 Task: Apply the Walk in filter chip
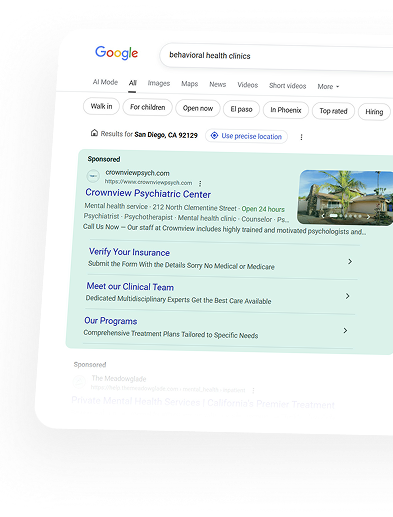coord(101,106)
